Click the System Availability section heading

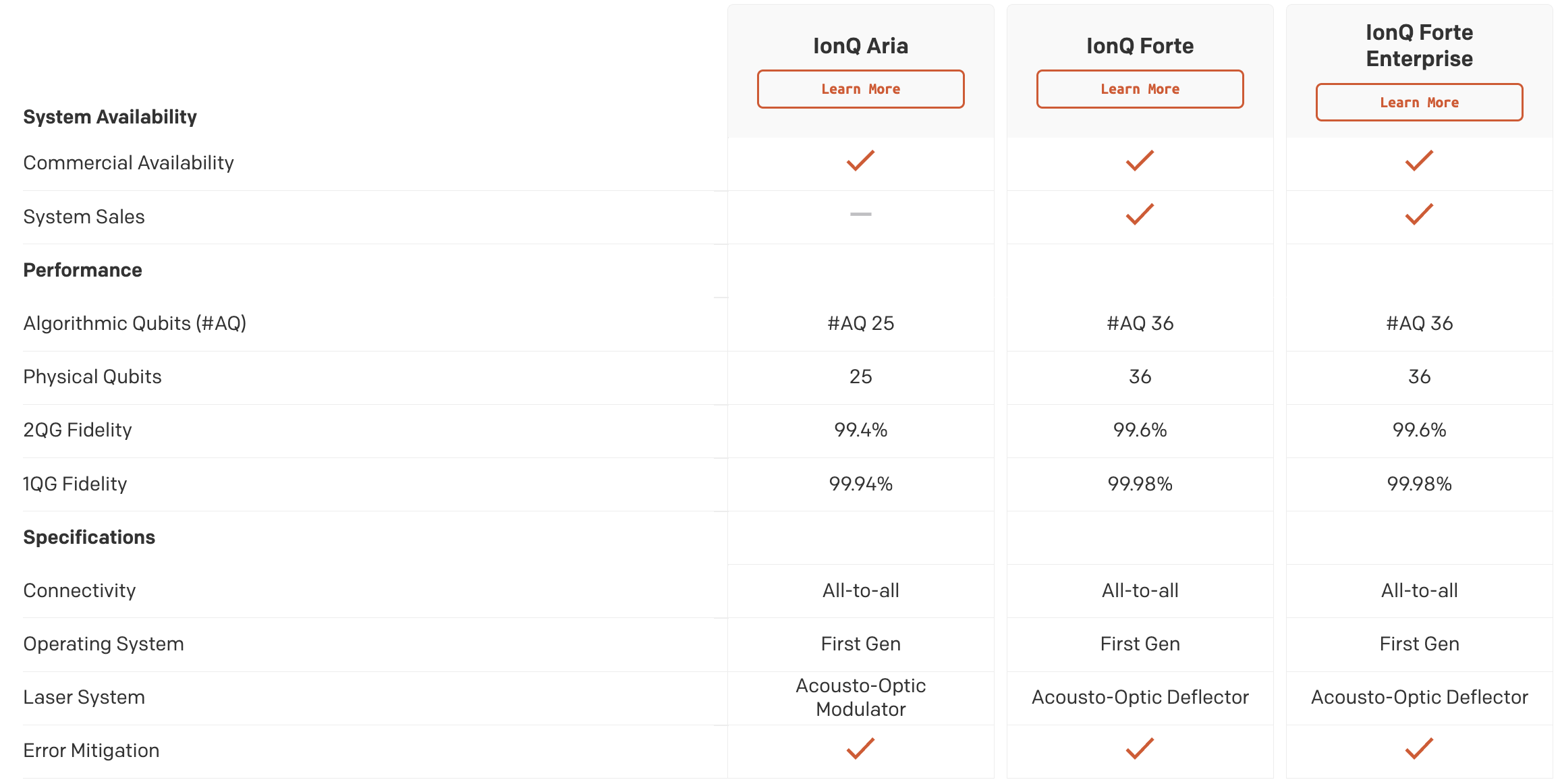point(110,117)
